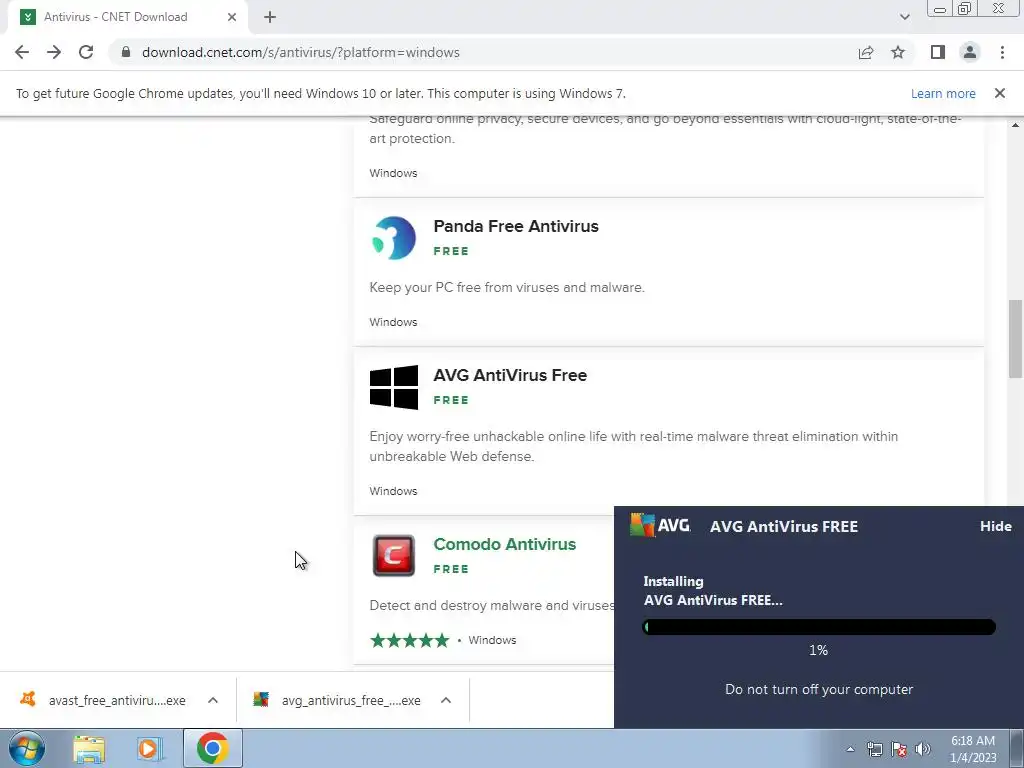Click the FREE label under Panda Free Antivirus

tap(451, 251)
